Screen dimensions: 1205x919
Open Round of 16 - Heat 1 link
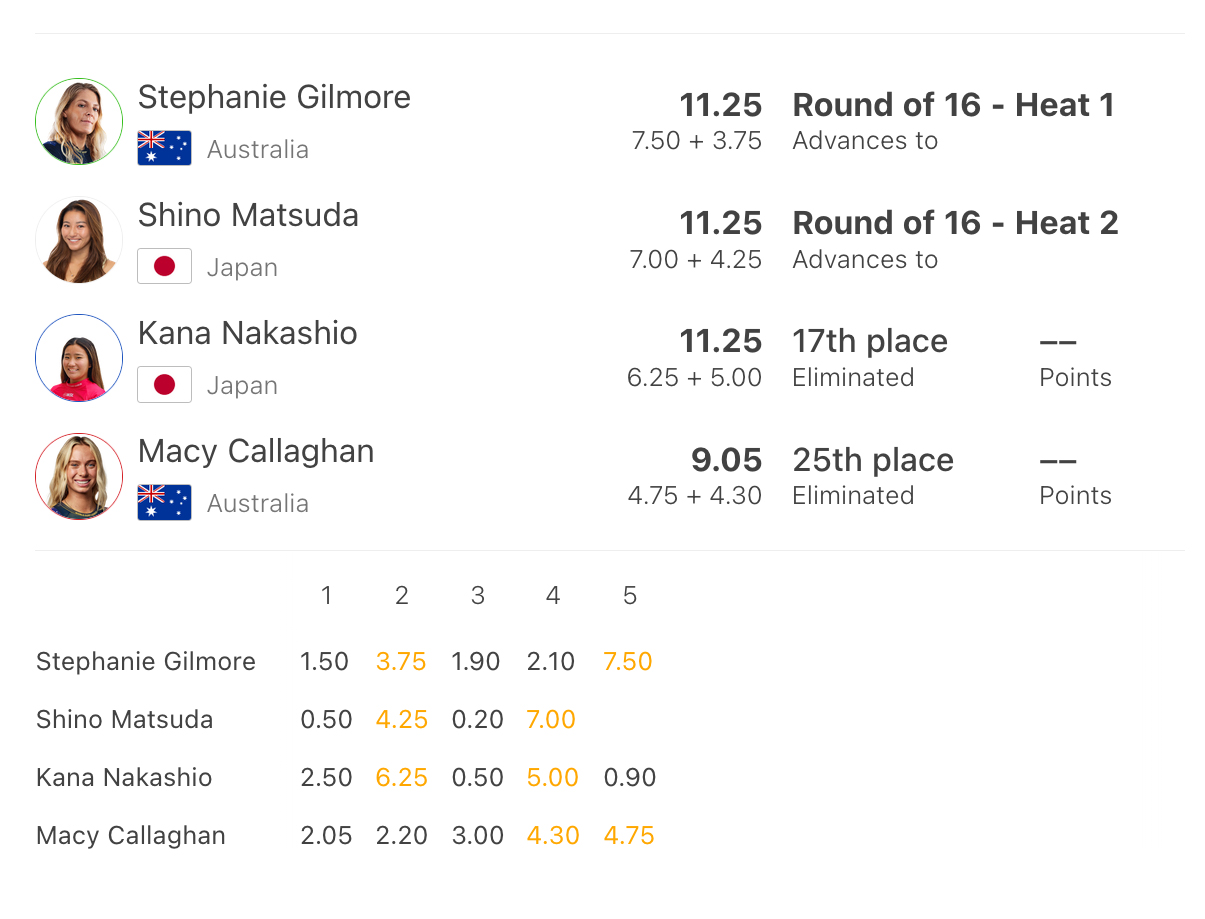click(x=953, y=105)
